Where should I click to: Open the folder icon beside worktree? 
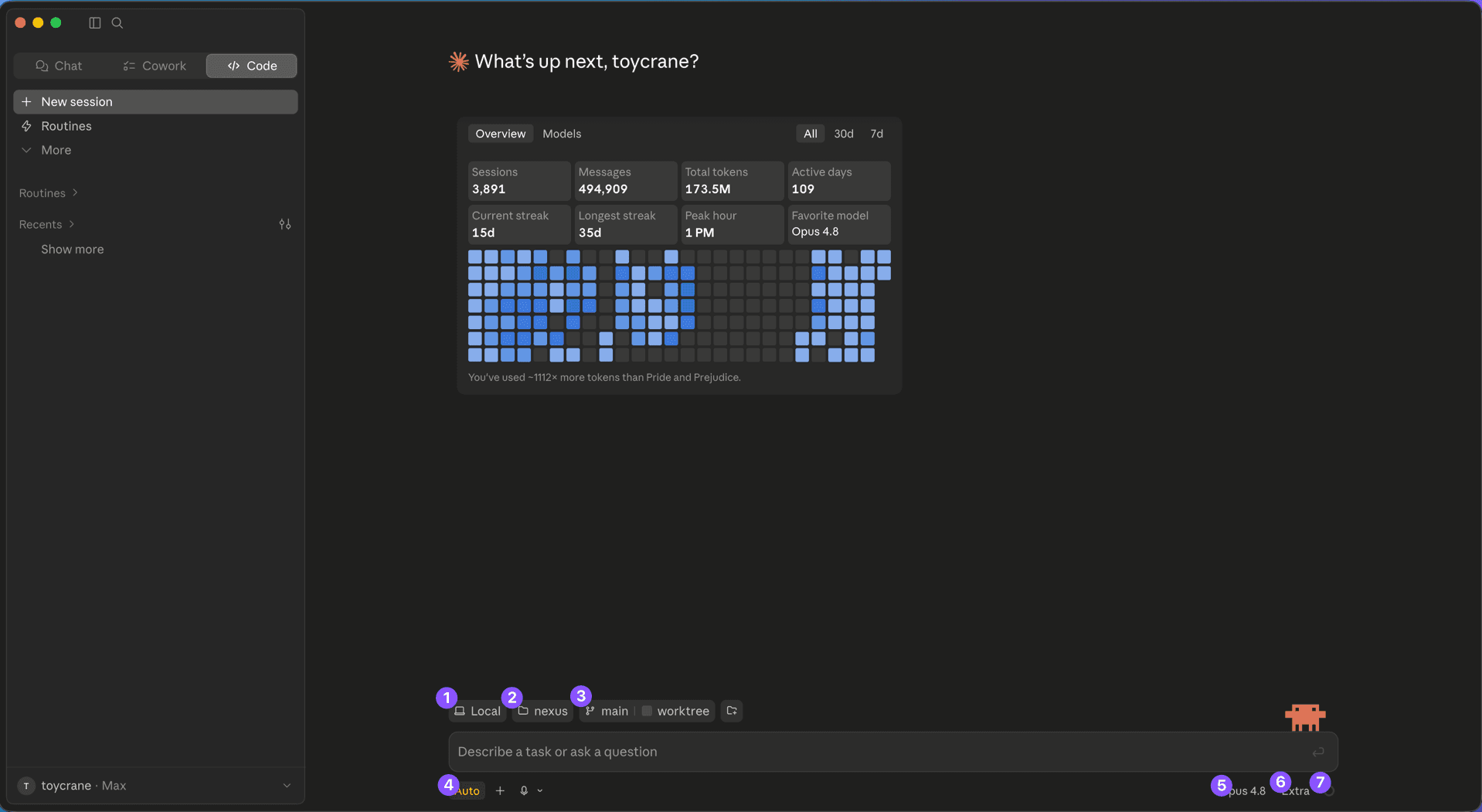[x=732, y=711]
